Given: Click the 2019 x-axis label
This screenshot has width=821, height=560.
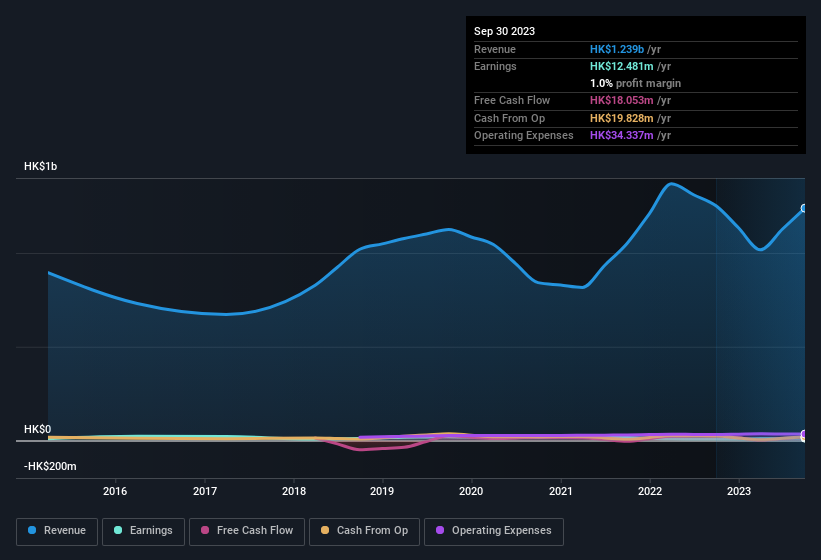Looking at the screenshot, I should click(x=382, y=491).
